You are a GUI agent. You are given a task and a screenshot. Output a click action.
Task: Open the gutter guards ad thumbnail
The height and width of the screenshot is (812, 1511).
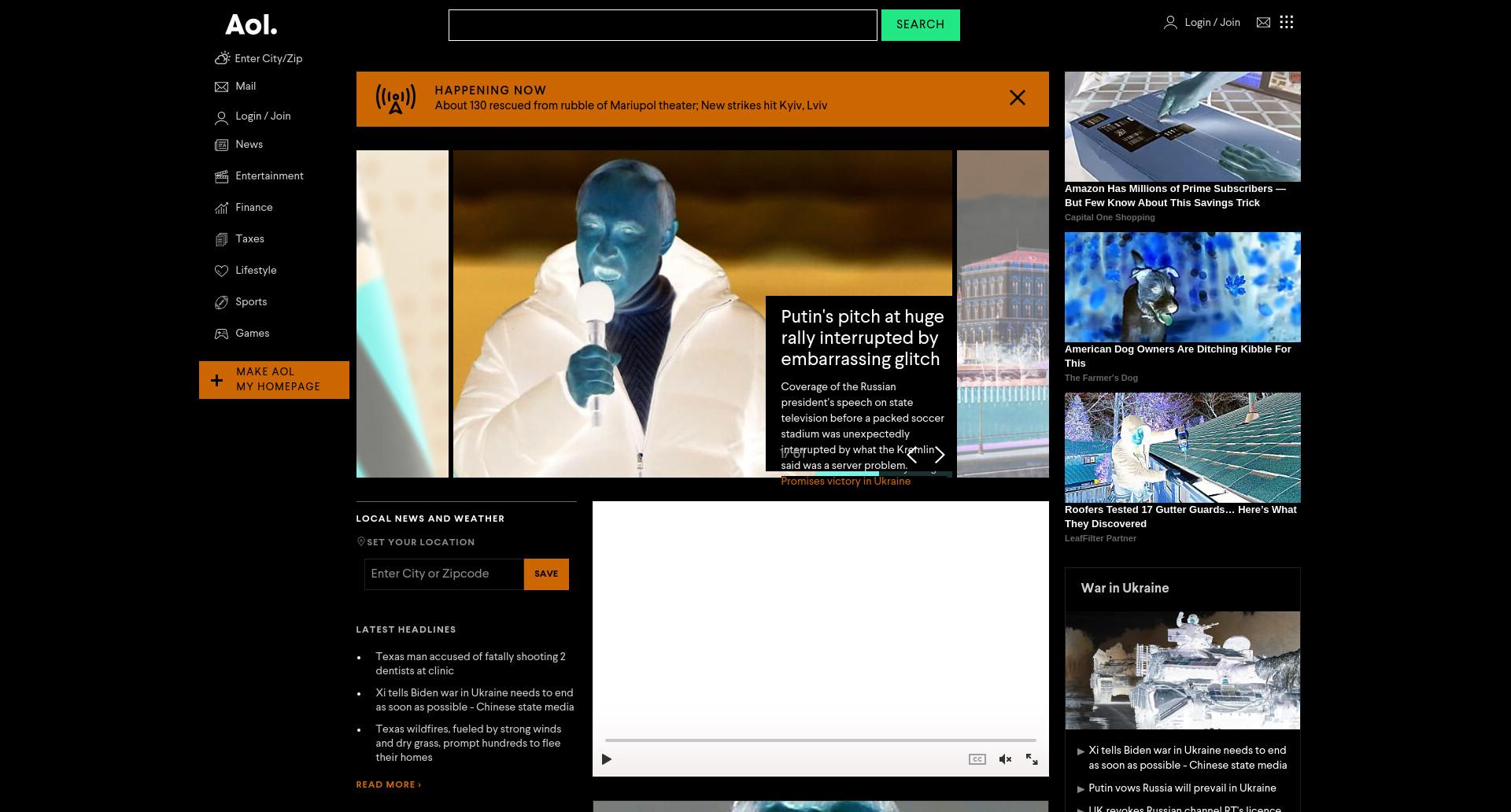pos(1182,448)
